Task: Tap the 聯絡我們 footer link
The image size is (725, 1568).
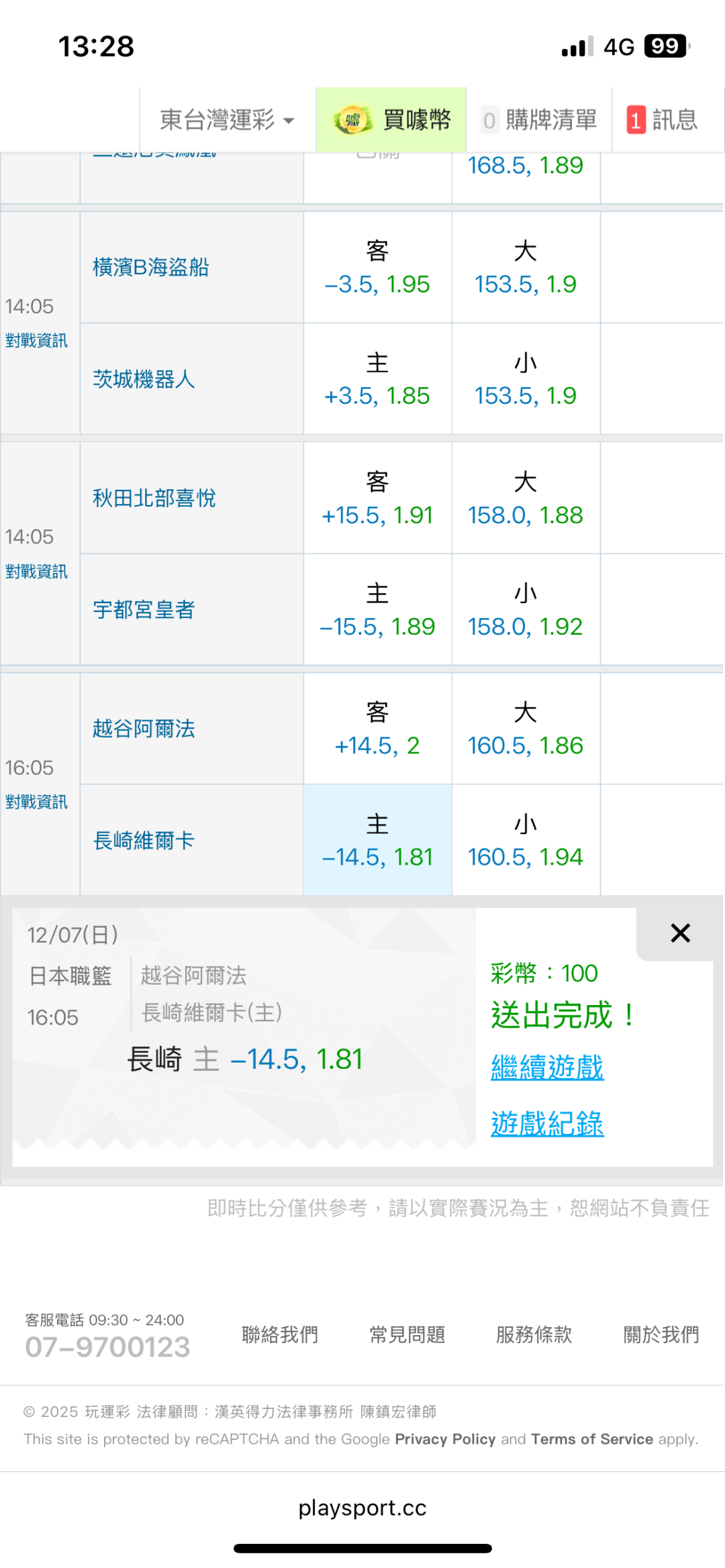Action: [280, 1335]
